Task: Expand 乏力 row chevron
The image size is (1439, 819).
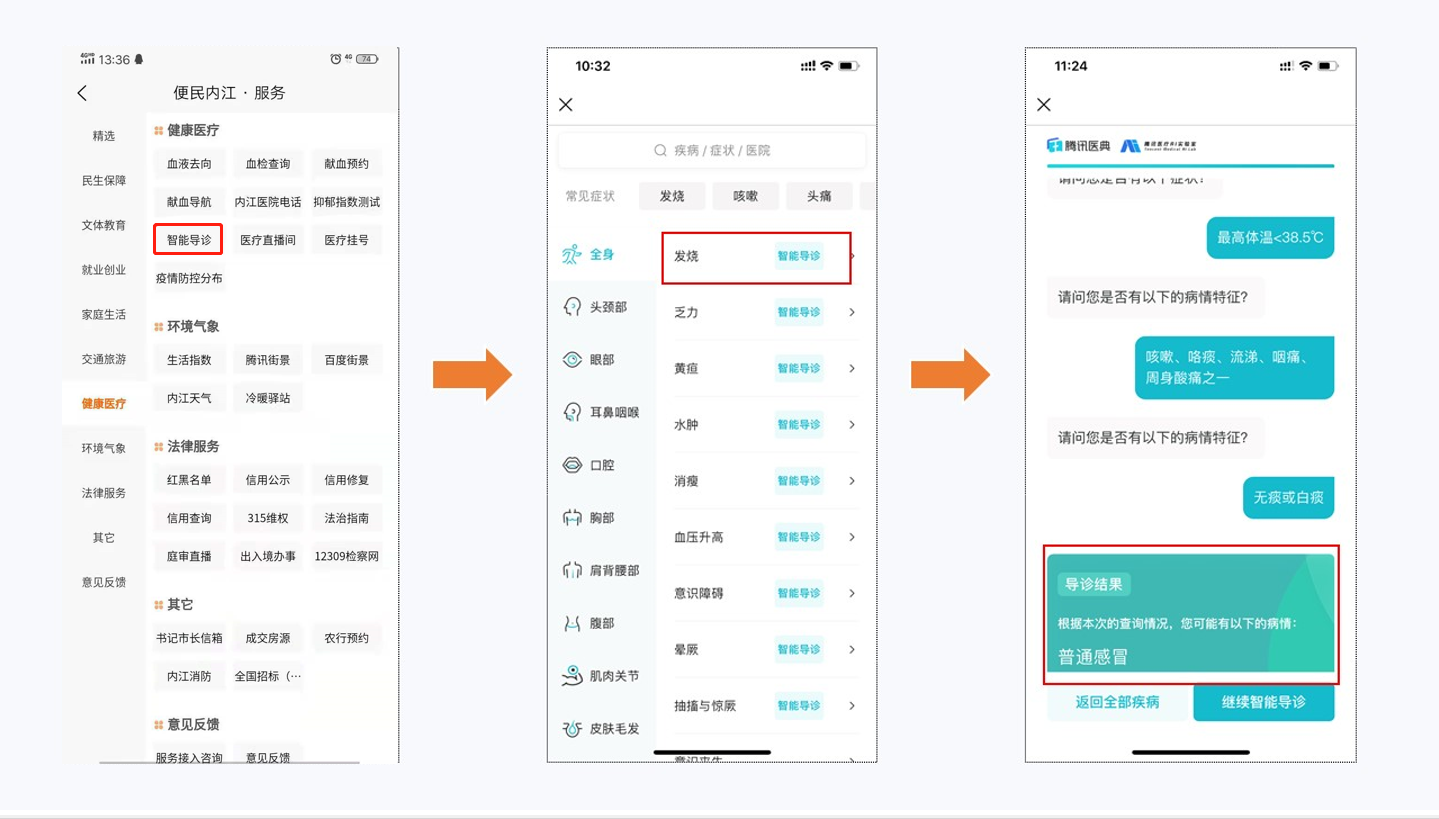Action: [852, 312]
